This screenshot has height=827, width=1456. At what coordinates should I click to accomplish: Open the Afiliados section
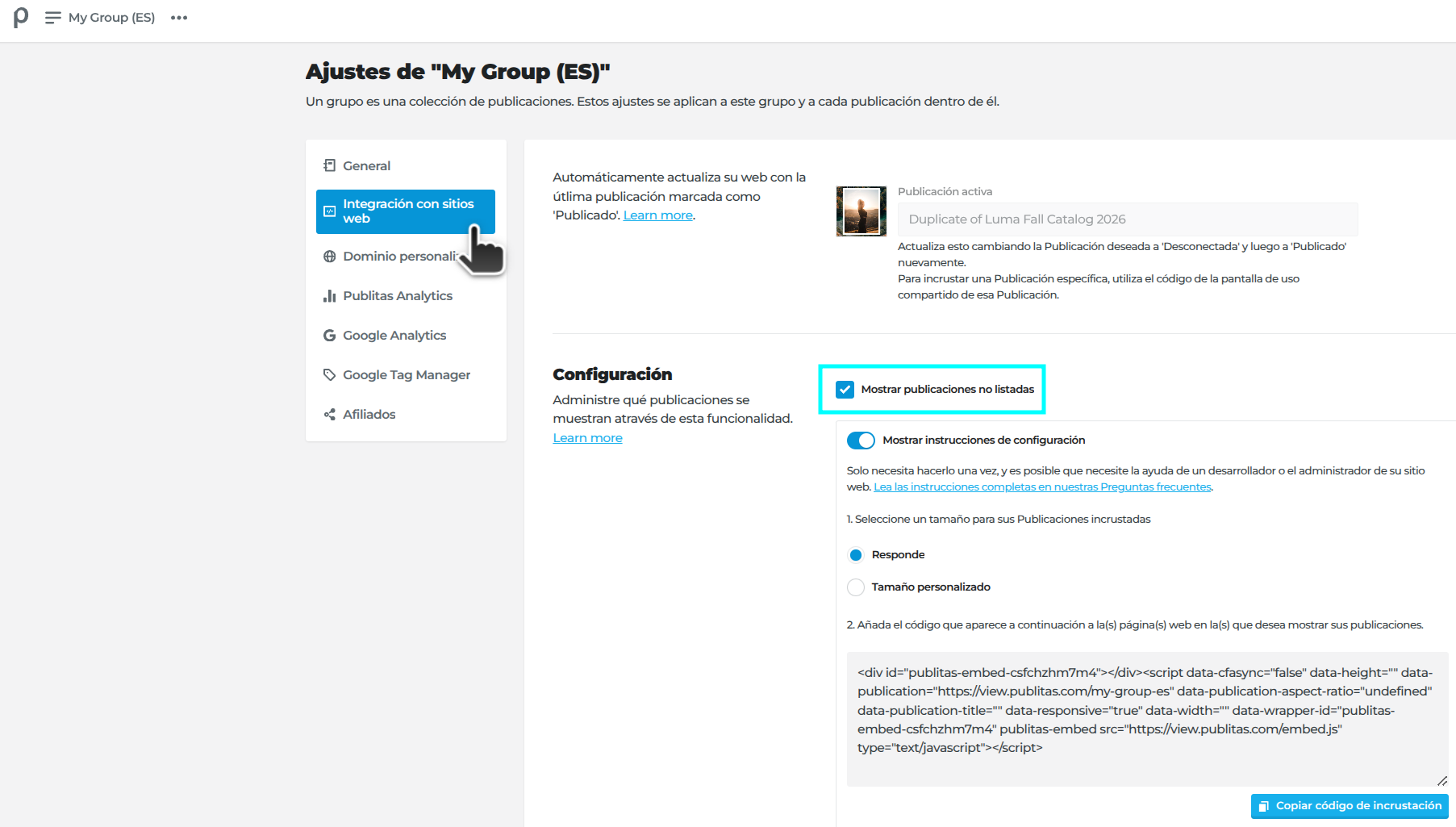coord(406,415)
